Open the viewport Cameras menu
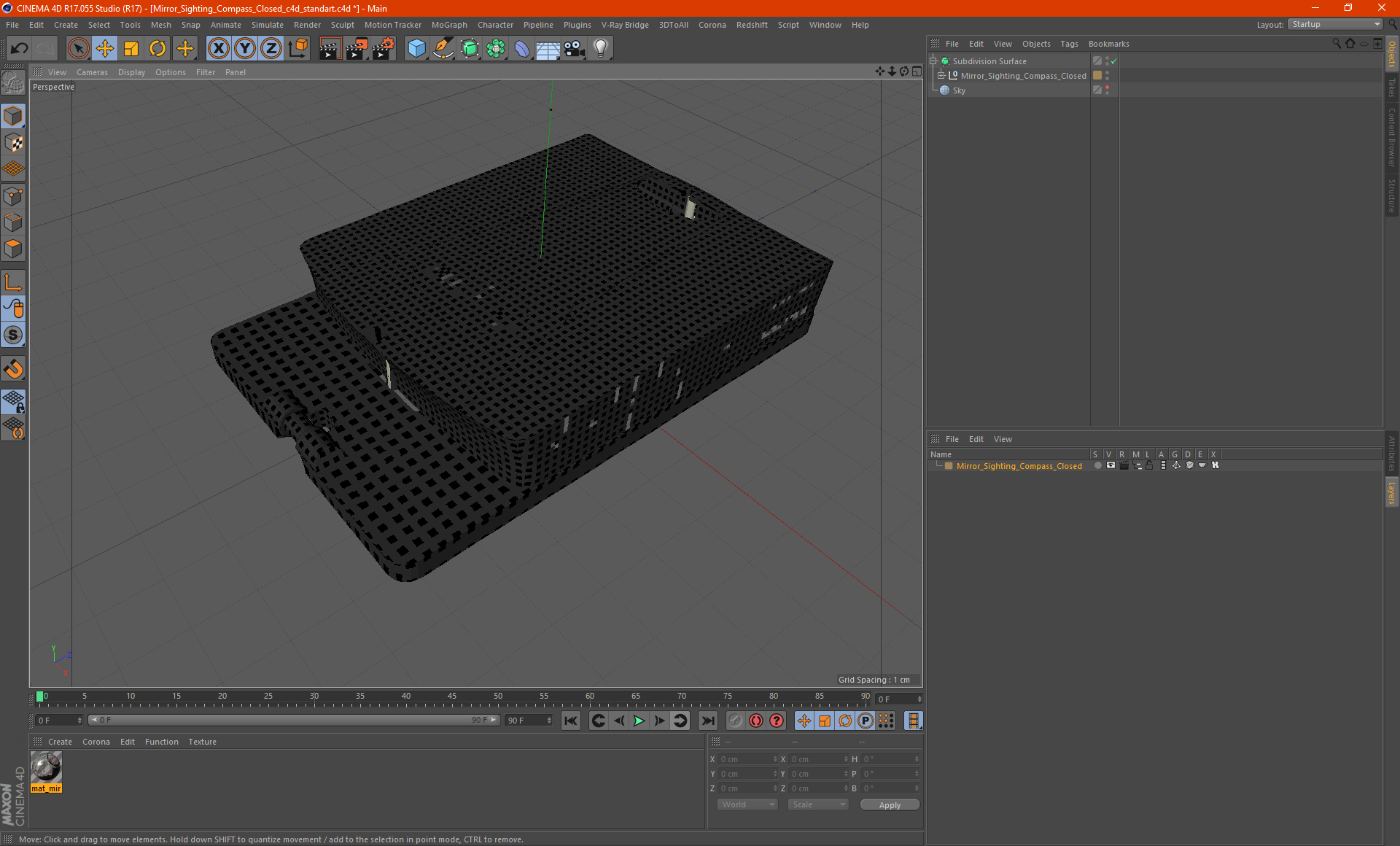The height and width of the screenshot is (846, 1400). click(92, 72)
